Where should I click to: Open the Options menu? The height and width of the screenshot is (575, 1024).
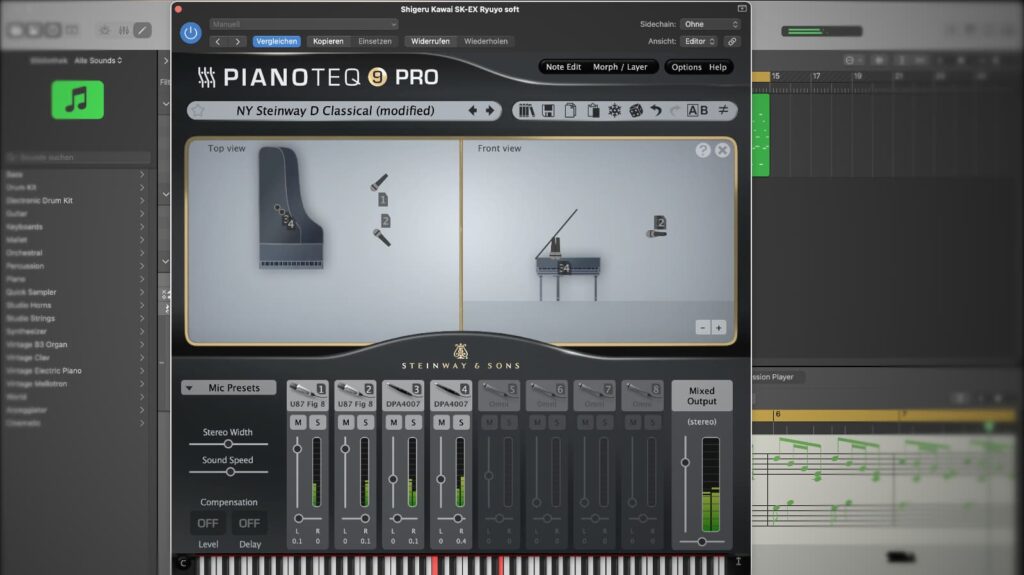[686, 67]
